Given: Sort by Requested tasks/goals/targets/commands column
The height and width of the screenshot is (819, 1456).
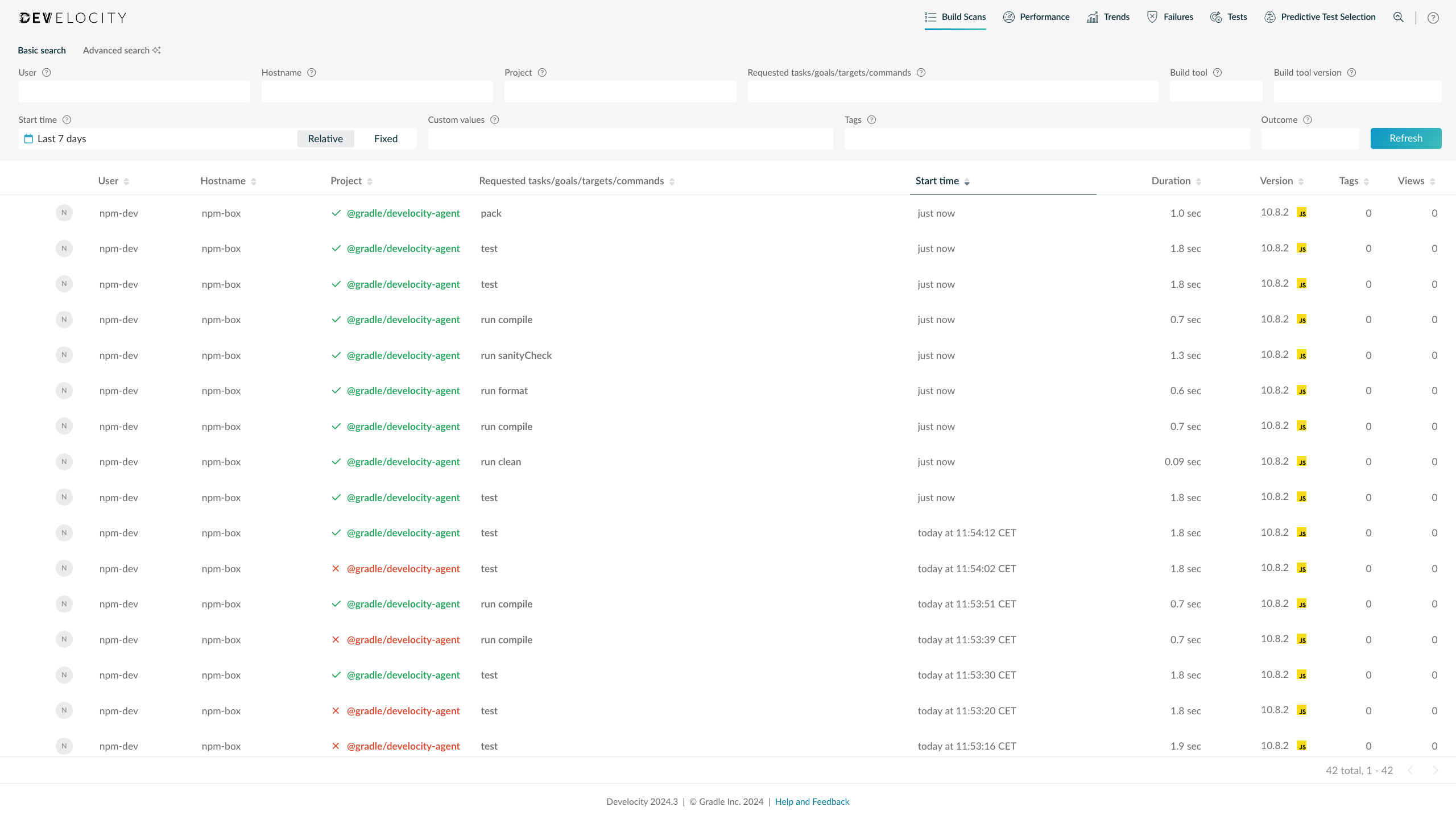Looking at the screenshot, I should [x=577, y=181].
